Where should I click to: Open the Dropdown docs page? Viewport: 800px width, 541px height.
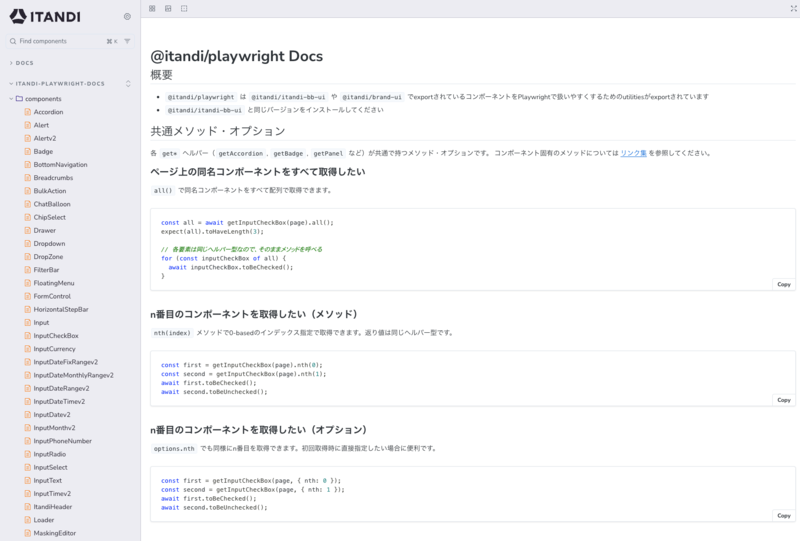tap(49, 243)
